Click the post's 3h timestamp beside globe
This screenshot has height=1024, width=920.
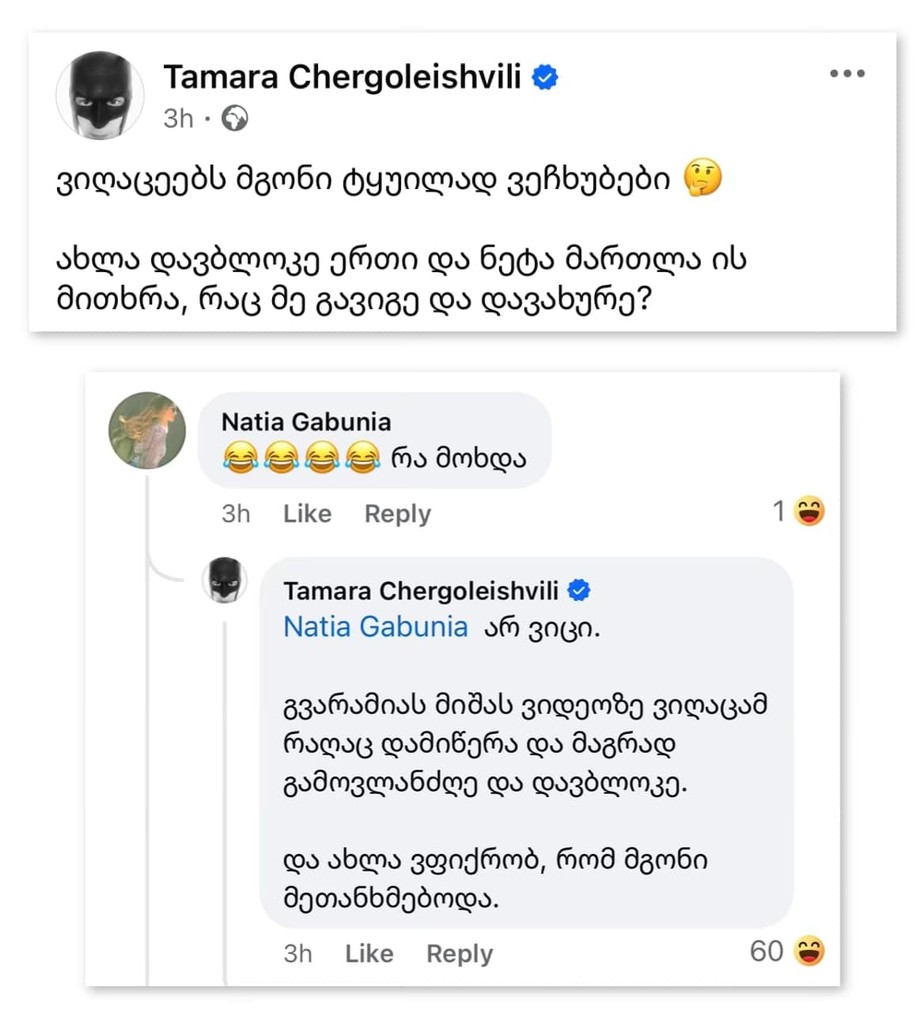tap(178, 119)
